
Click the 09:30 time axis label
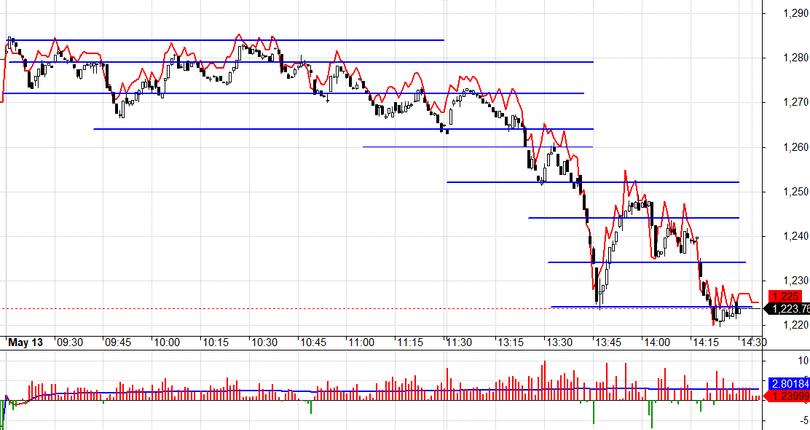click(x=69, y=342)
